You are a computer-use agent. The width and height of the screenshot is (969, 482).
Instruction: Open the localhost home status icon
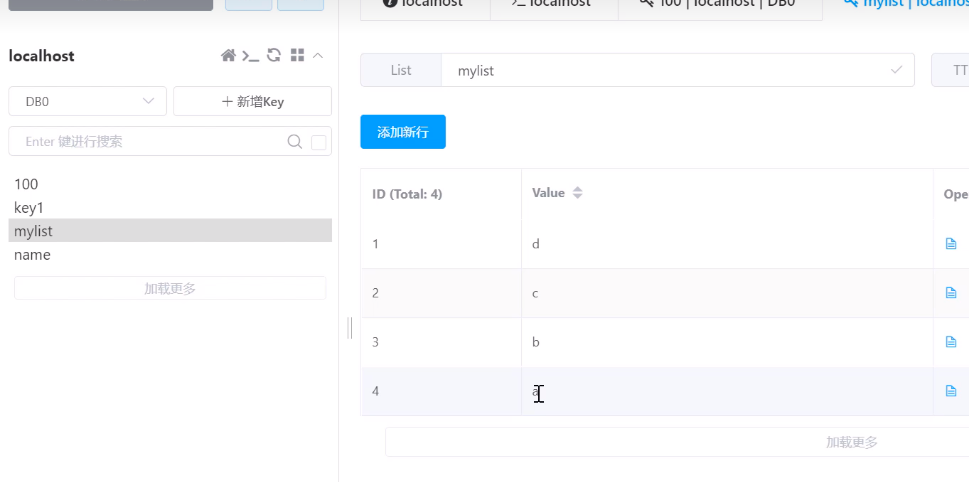228,56
